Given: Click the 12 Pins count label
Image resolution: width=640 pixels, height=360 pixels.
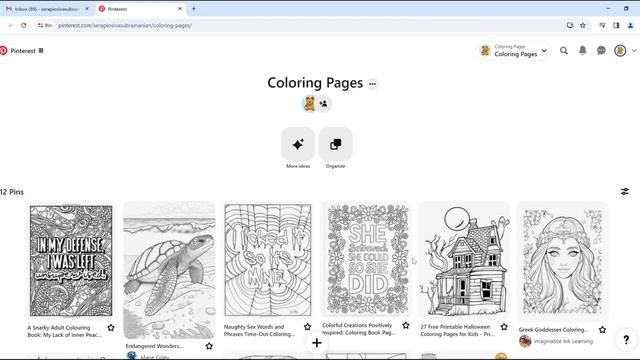Looking at the screenshot, I should [12, 192].
